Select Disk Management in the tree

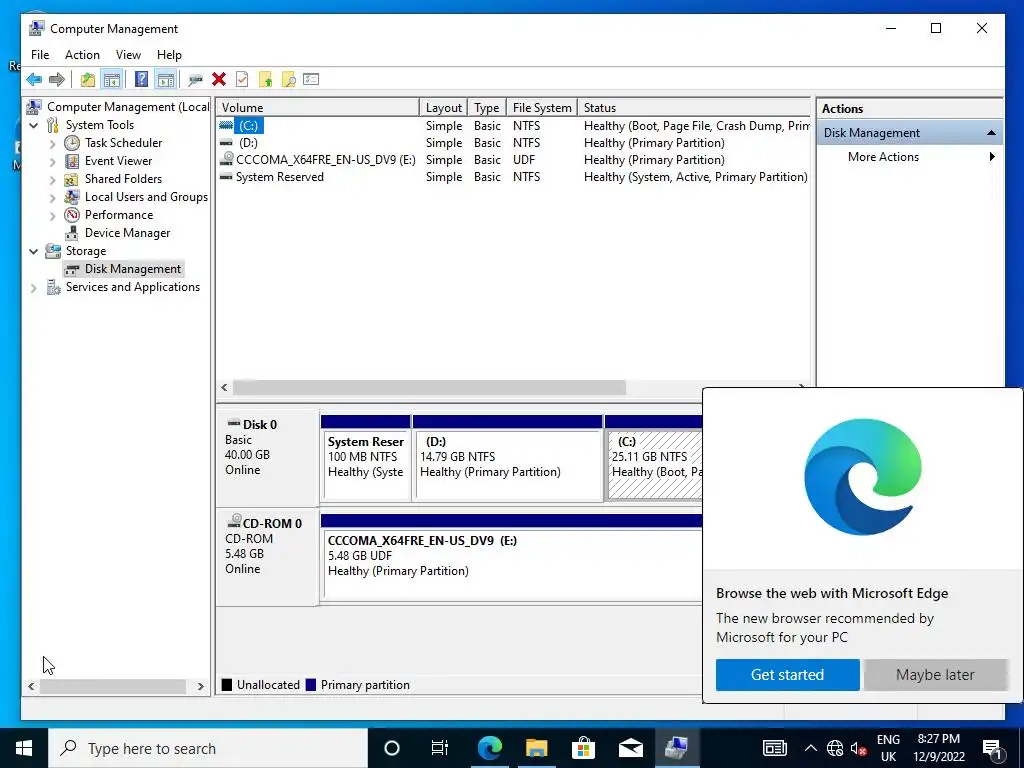click(x=133, y=269)
